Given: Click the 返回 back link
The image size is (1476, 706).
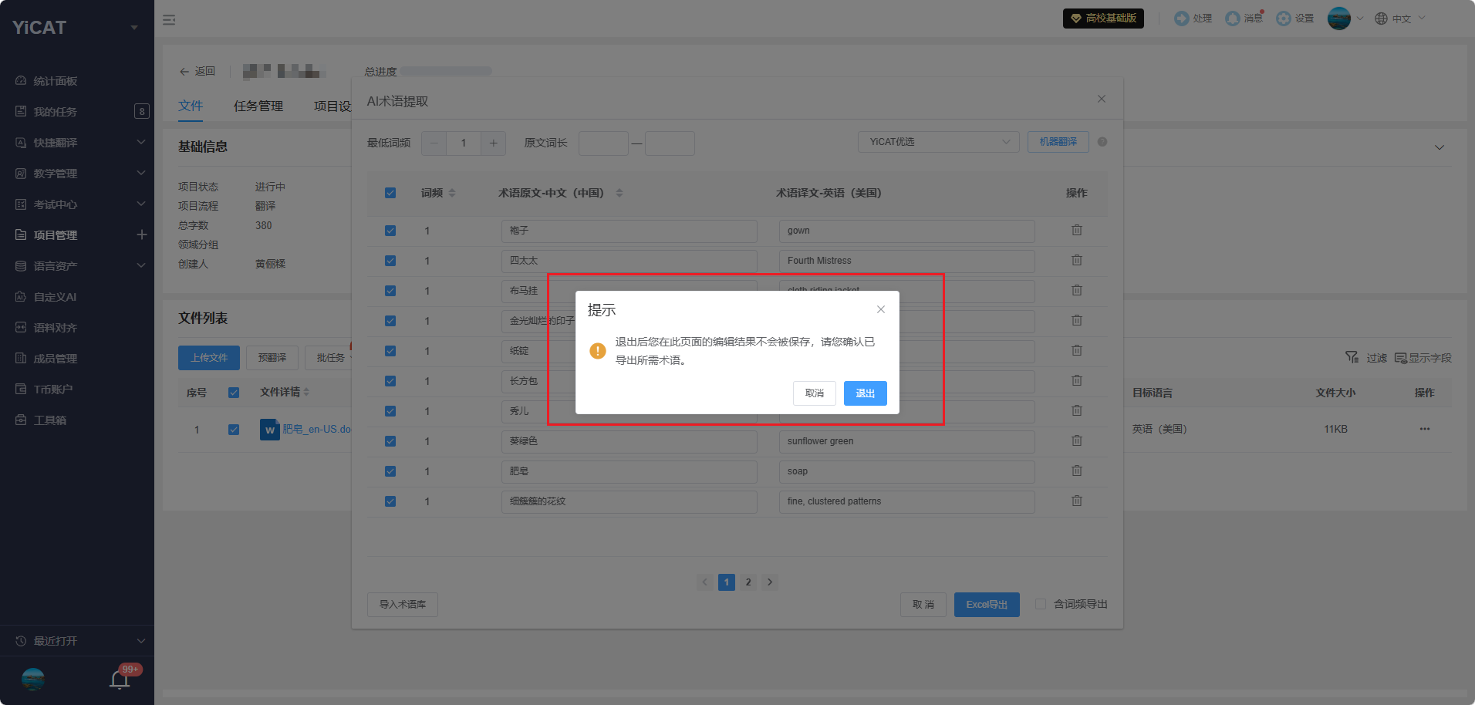Looking at the screenshot, I should coord(197,71).
